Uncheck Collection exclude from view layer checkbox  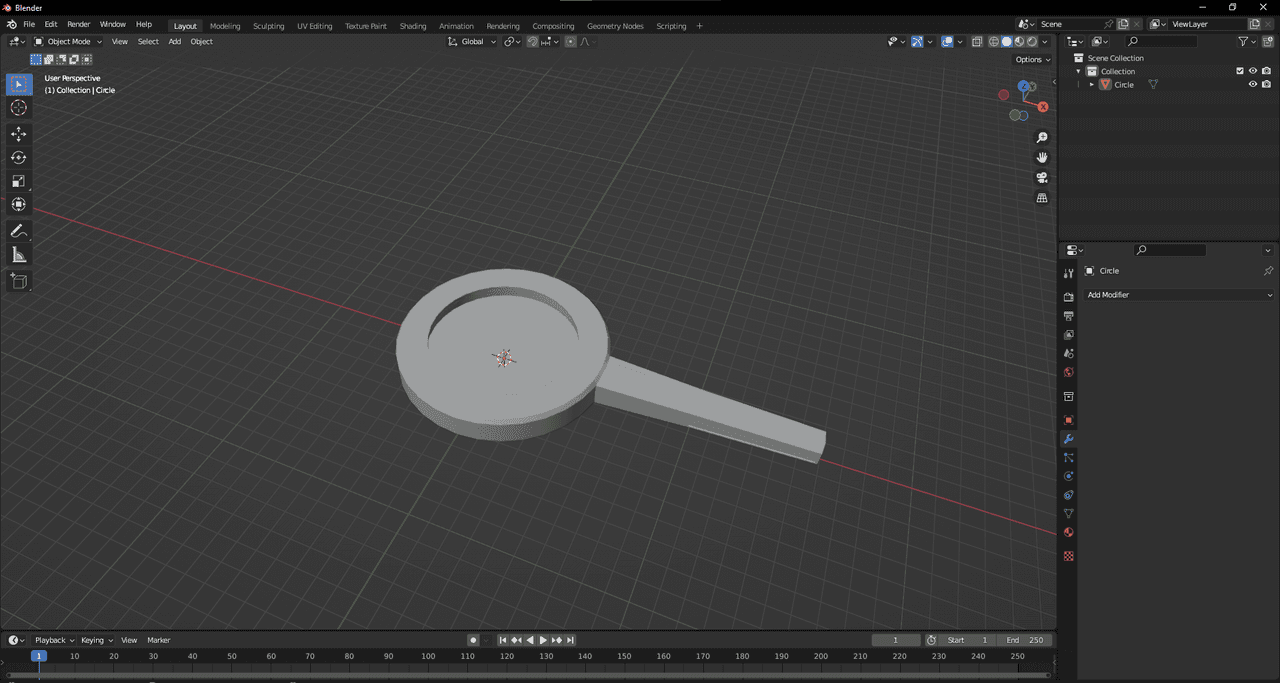(x=1240, y=71)
